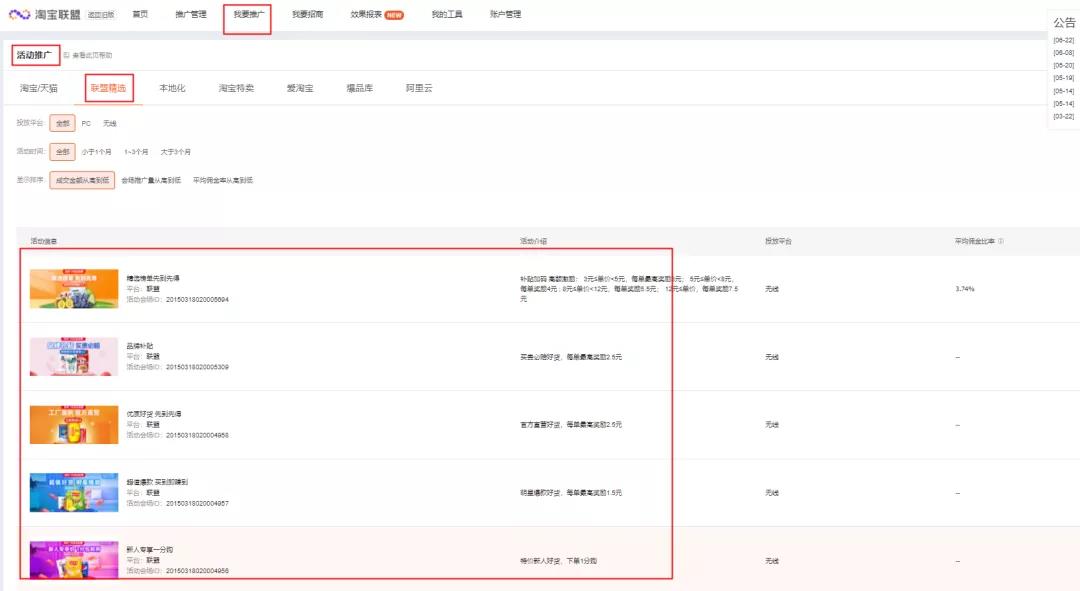
Task: Click the 新人专享一分购 activity title
Action: [149, 550]
